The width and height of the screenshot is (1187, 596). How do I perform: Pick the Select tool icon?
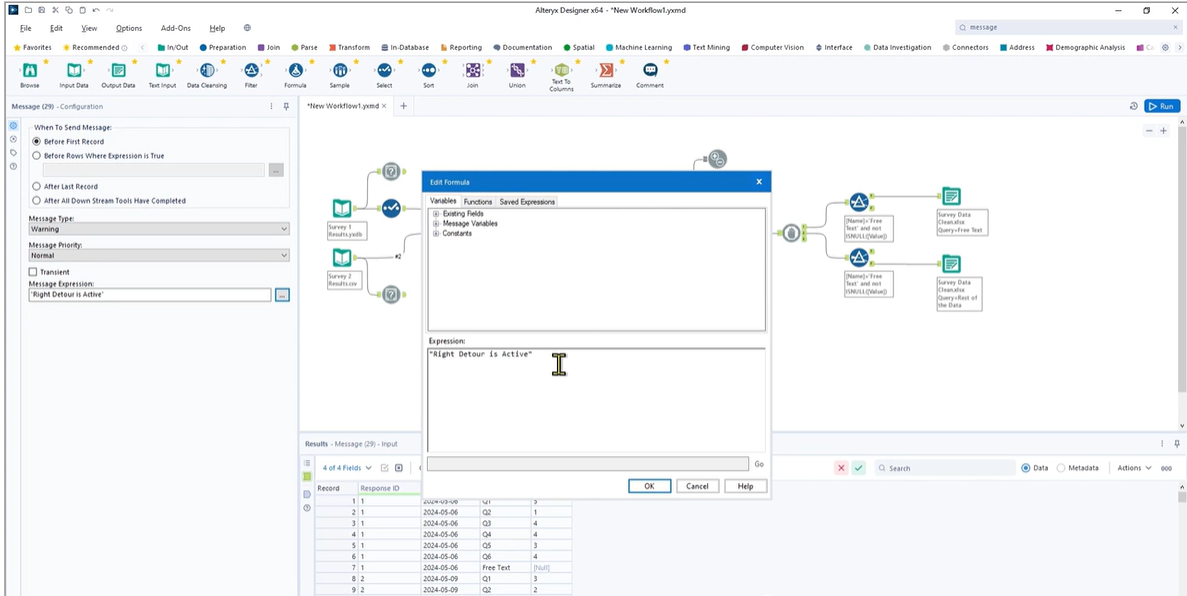click(x=384, y=70)
